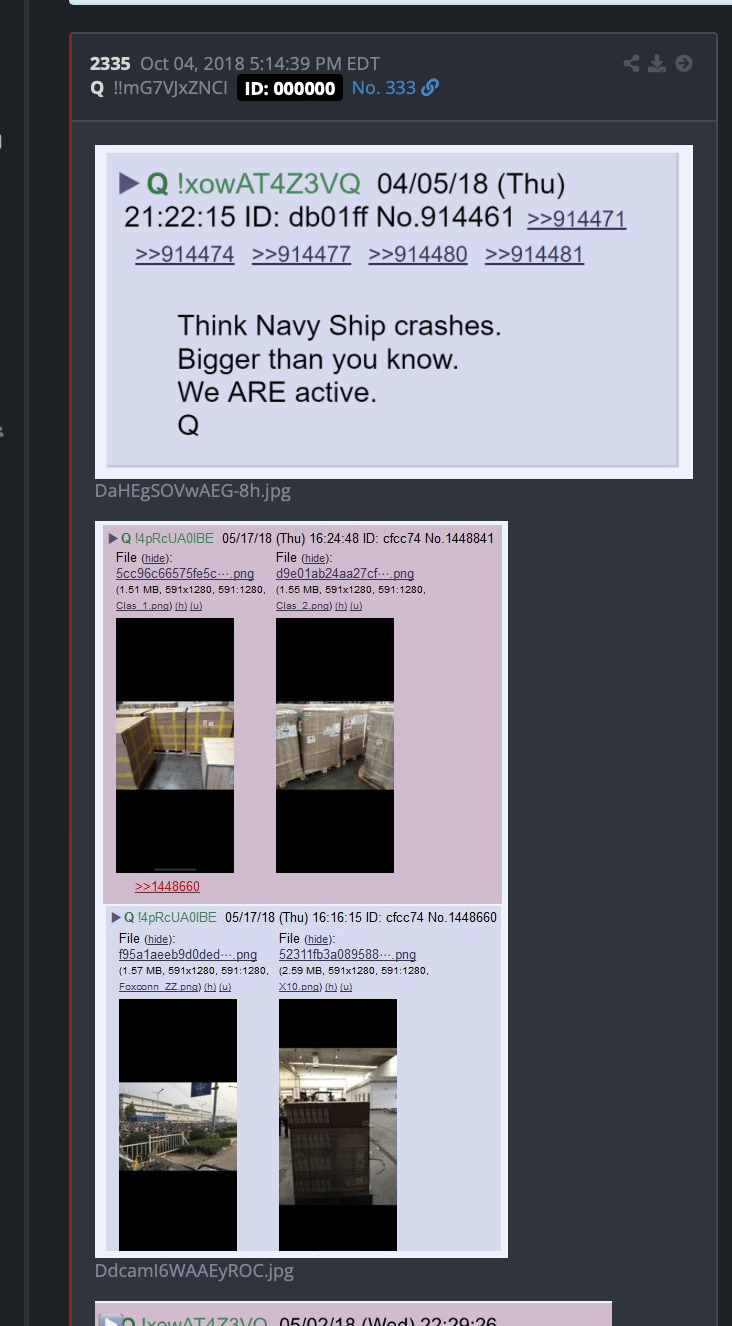Click the >>1448660 reply reference
The image size is (732, 1326).
[167, 887]
